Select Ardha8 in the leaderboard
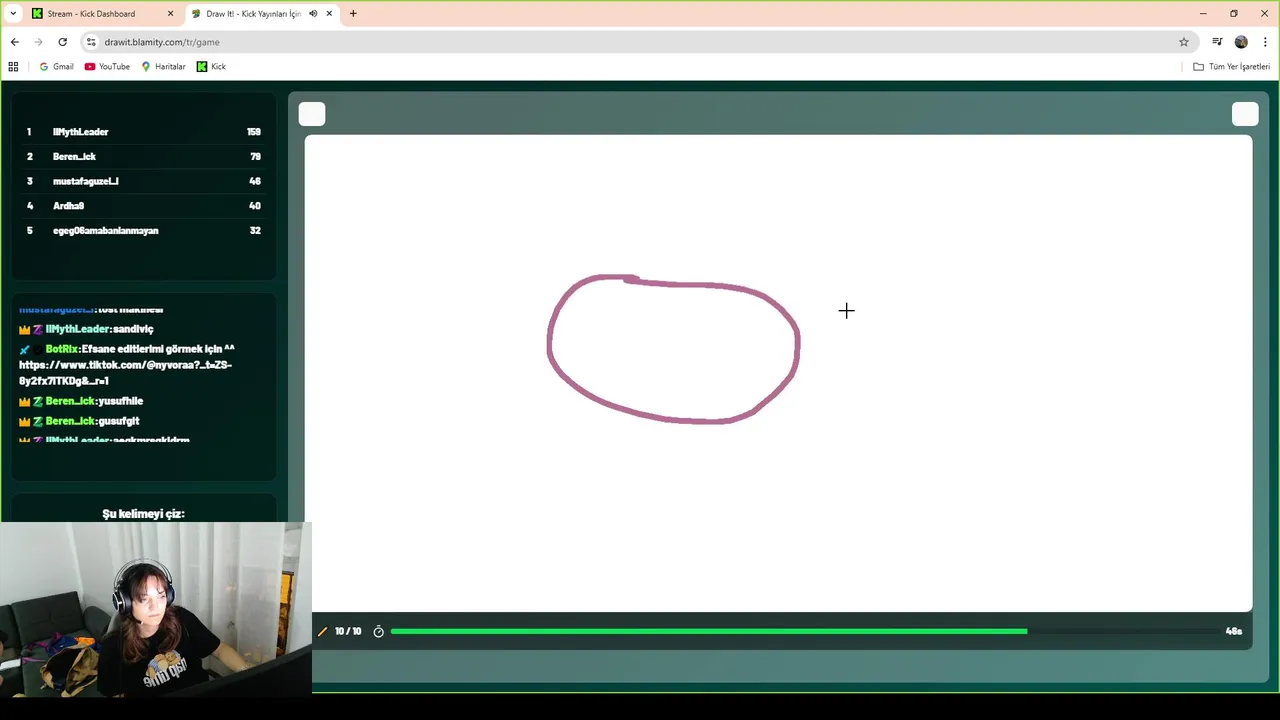This screenshot has height=720, width=1280. (68, 206)
